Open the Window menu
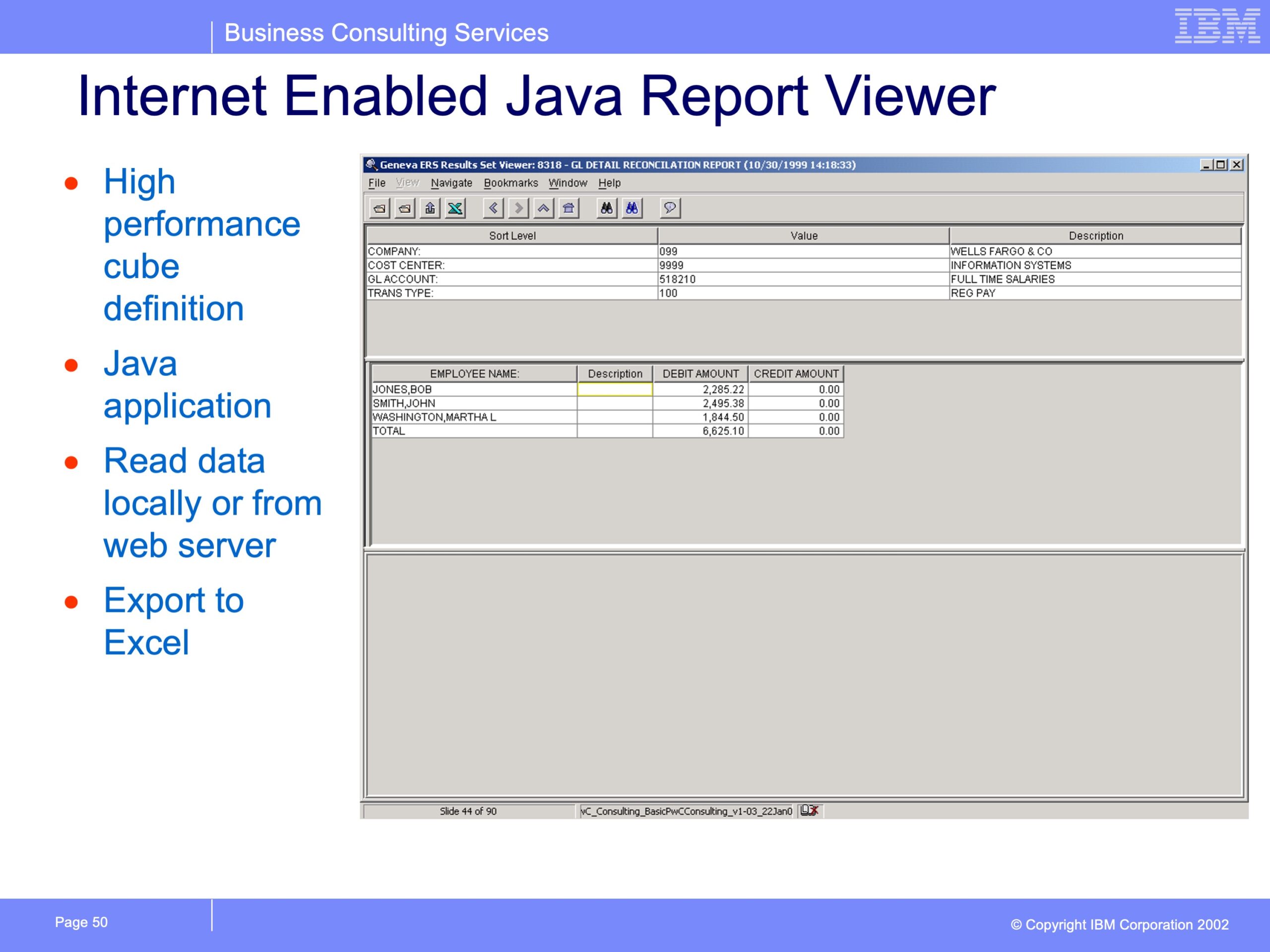The height and width of the screenshot is (952, 1270). [568, 183]
